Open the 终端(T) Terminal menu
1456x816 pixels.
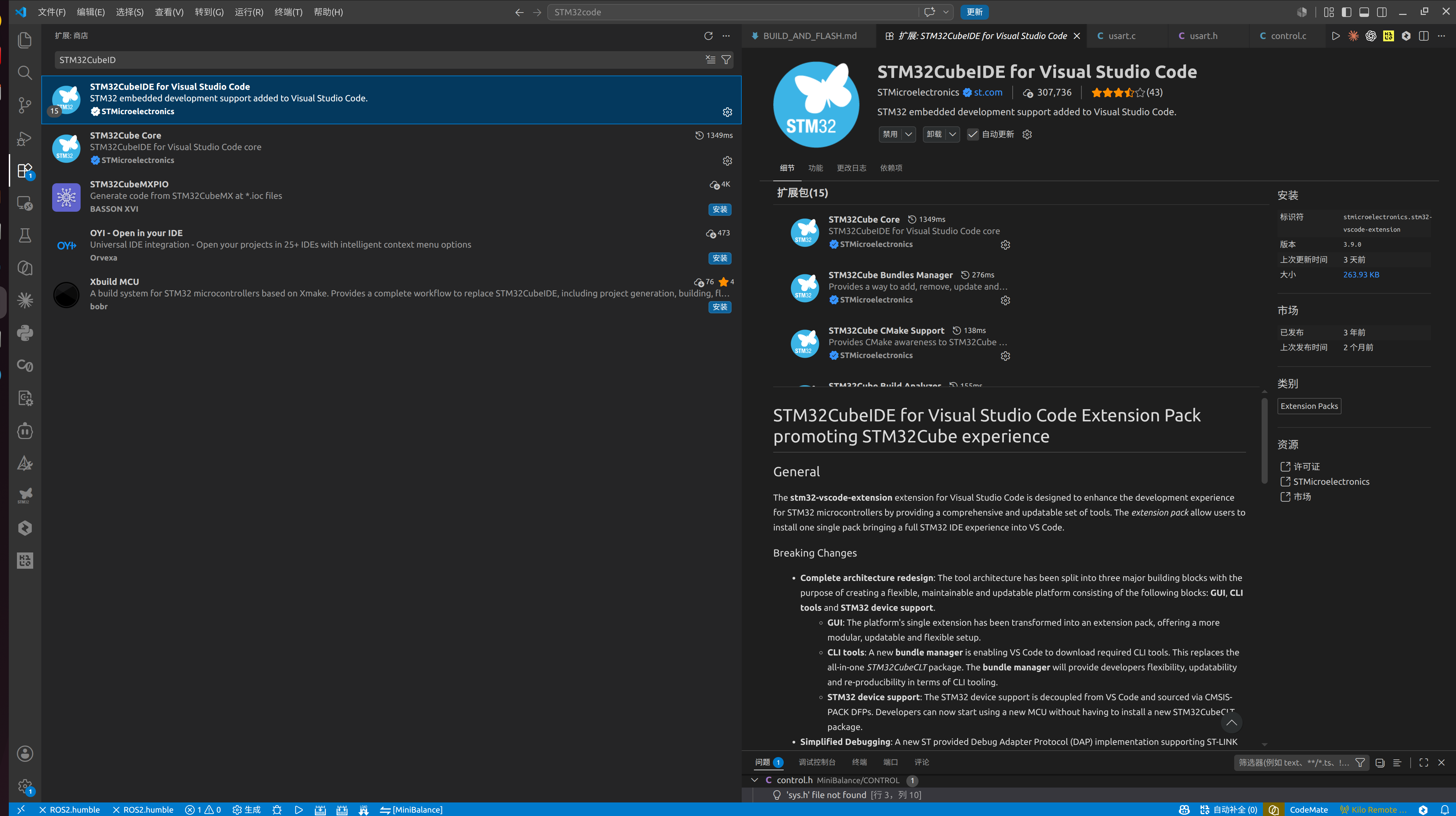[x=288, y=12]
